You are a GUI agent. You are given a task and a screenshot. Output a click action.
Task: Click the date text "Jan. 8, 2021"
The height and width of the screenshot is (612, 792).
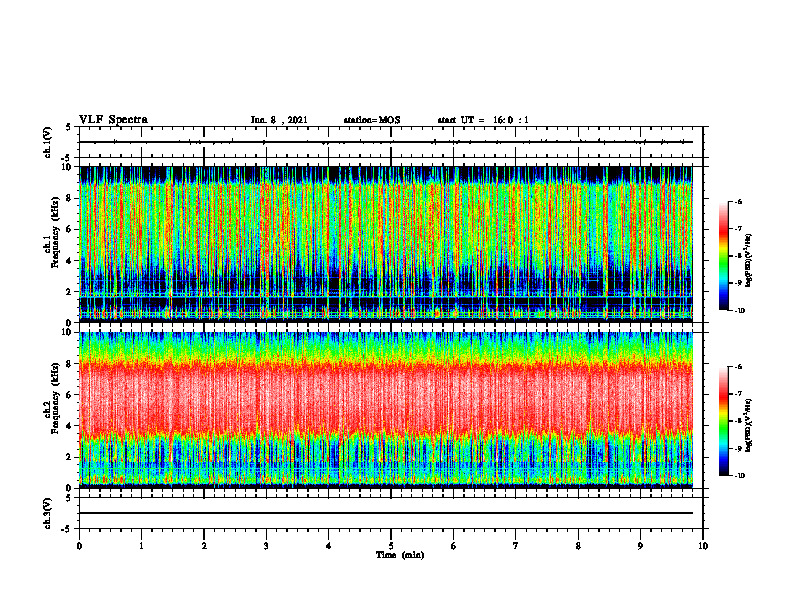pos(279,120)
